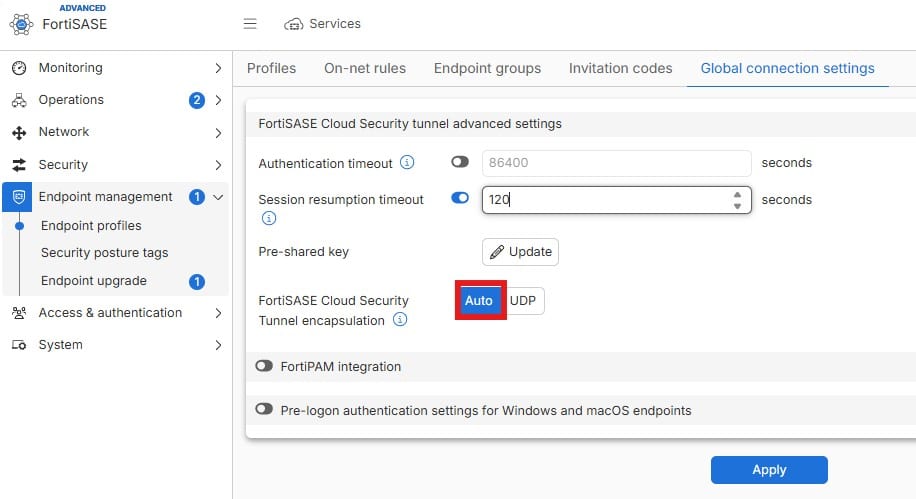Viewport: 916px width, 499px height.
Task: Switch to the On-net rules tab
Action: tap(365, 68)
